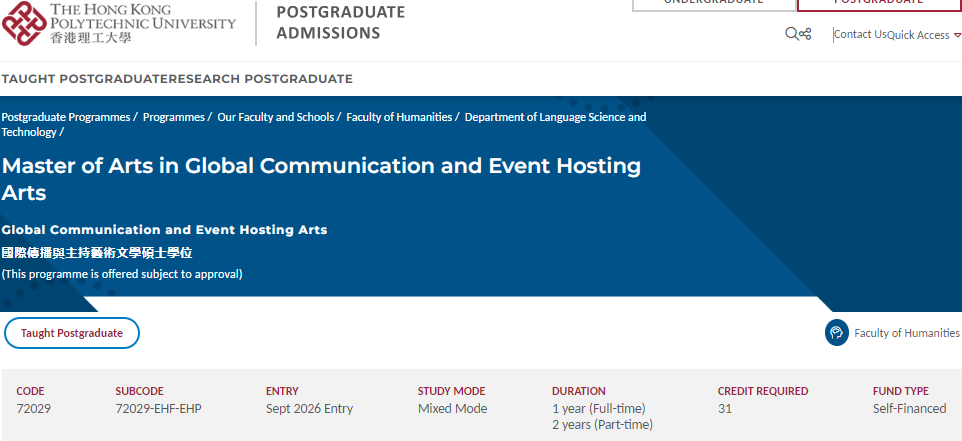Expand the Quick Access dropdown arrow
Image resolution: width=962 pixels, height=441 pixels.
click(957, 35)
